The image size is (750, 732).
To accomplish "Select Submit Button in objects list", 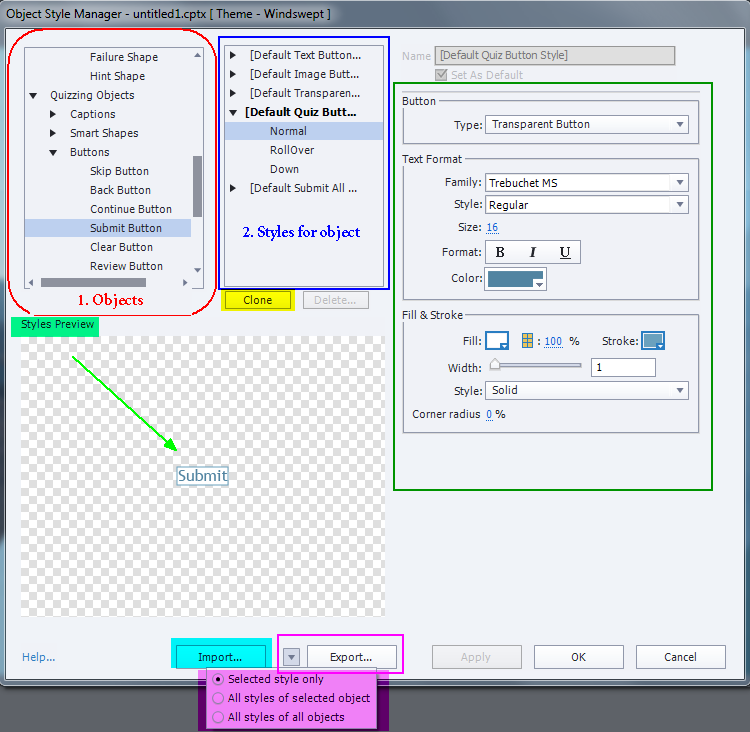I will click(108, 228).
